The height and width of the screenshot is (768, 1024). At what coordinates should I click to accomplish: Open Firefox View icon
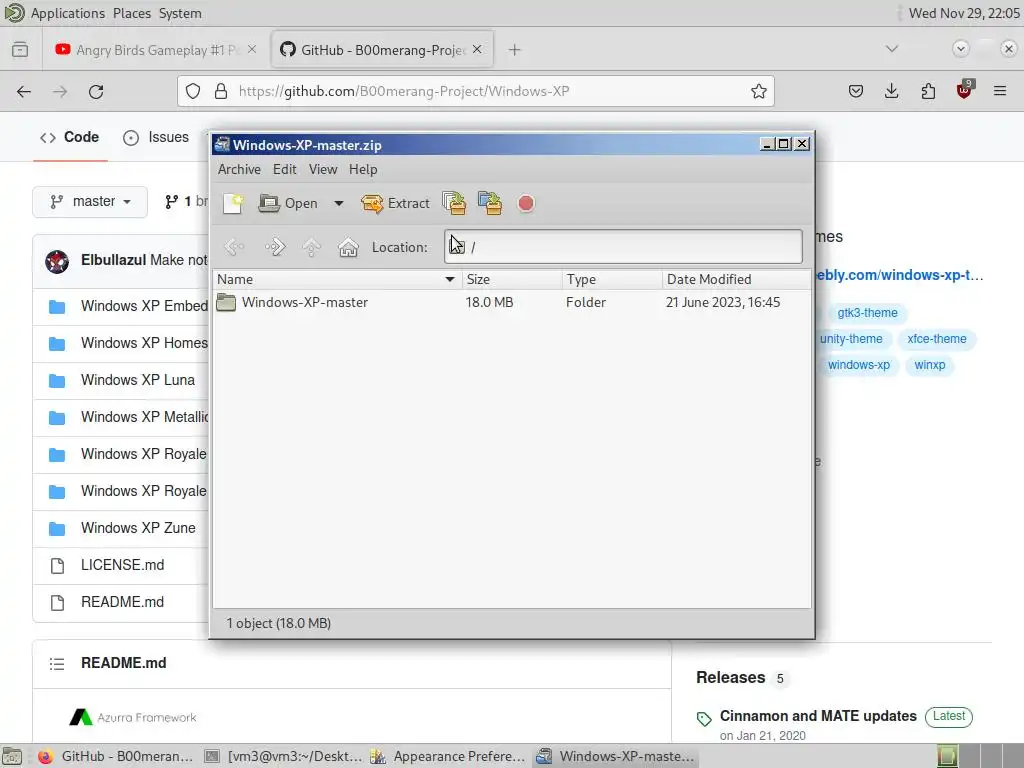tap(20, 50)
